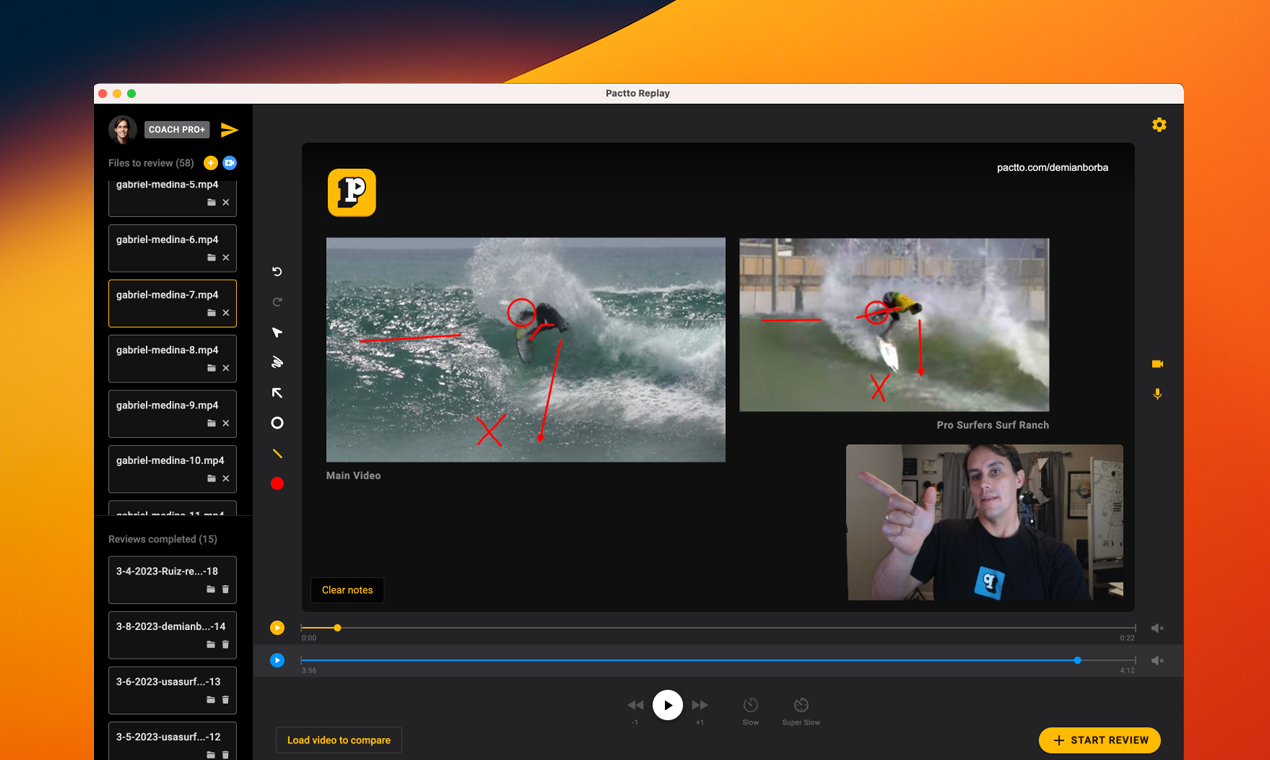Select the arrow drawing tool

point(277,393)
